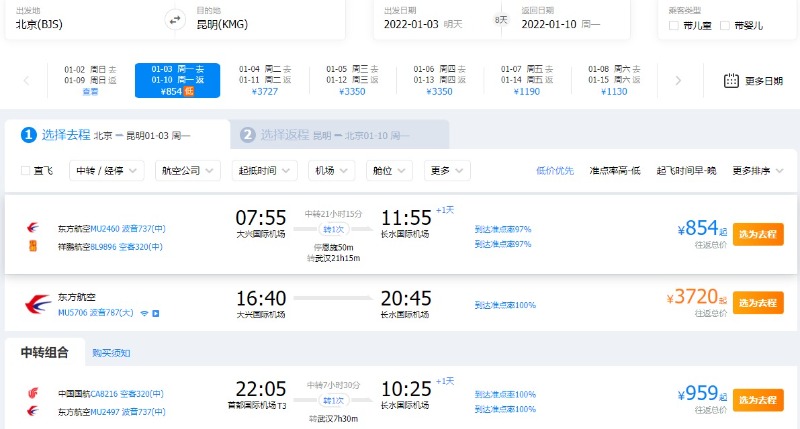The width and height of the screenshot is (800, 429).
Task: Click 选为去程 for the ¥854 flight
Action: point(758,234)
